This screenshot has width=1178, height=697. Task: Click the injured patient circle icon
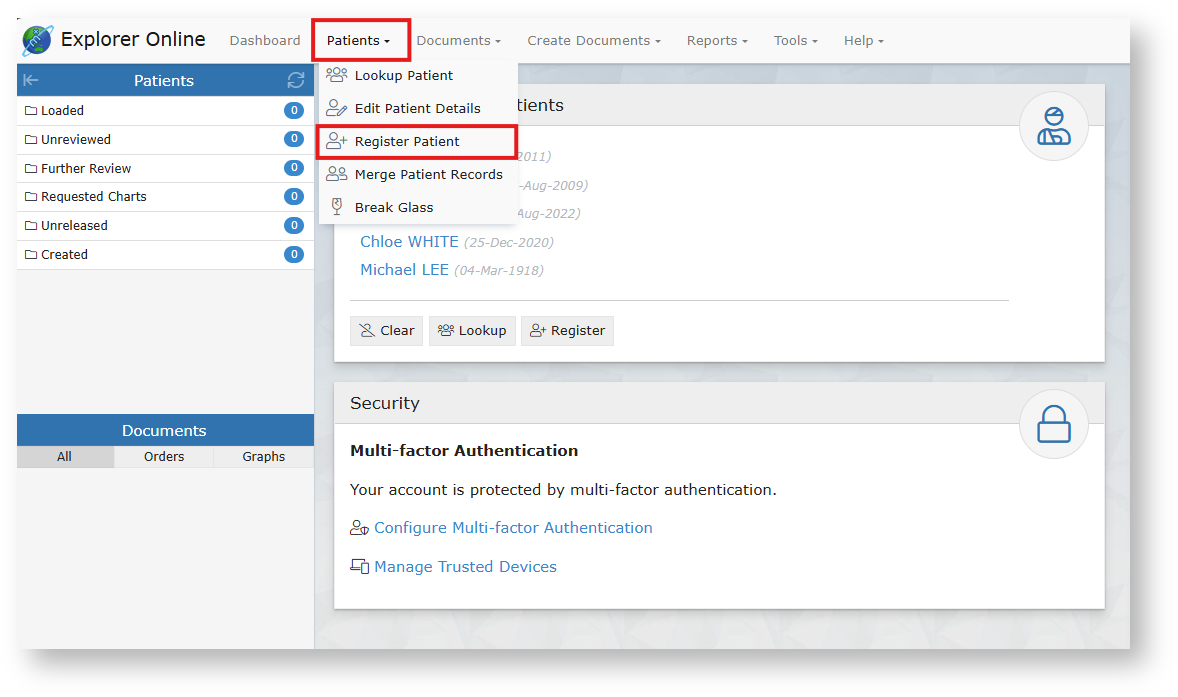1053,126
